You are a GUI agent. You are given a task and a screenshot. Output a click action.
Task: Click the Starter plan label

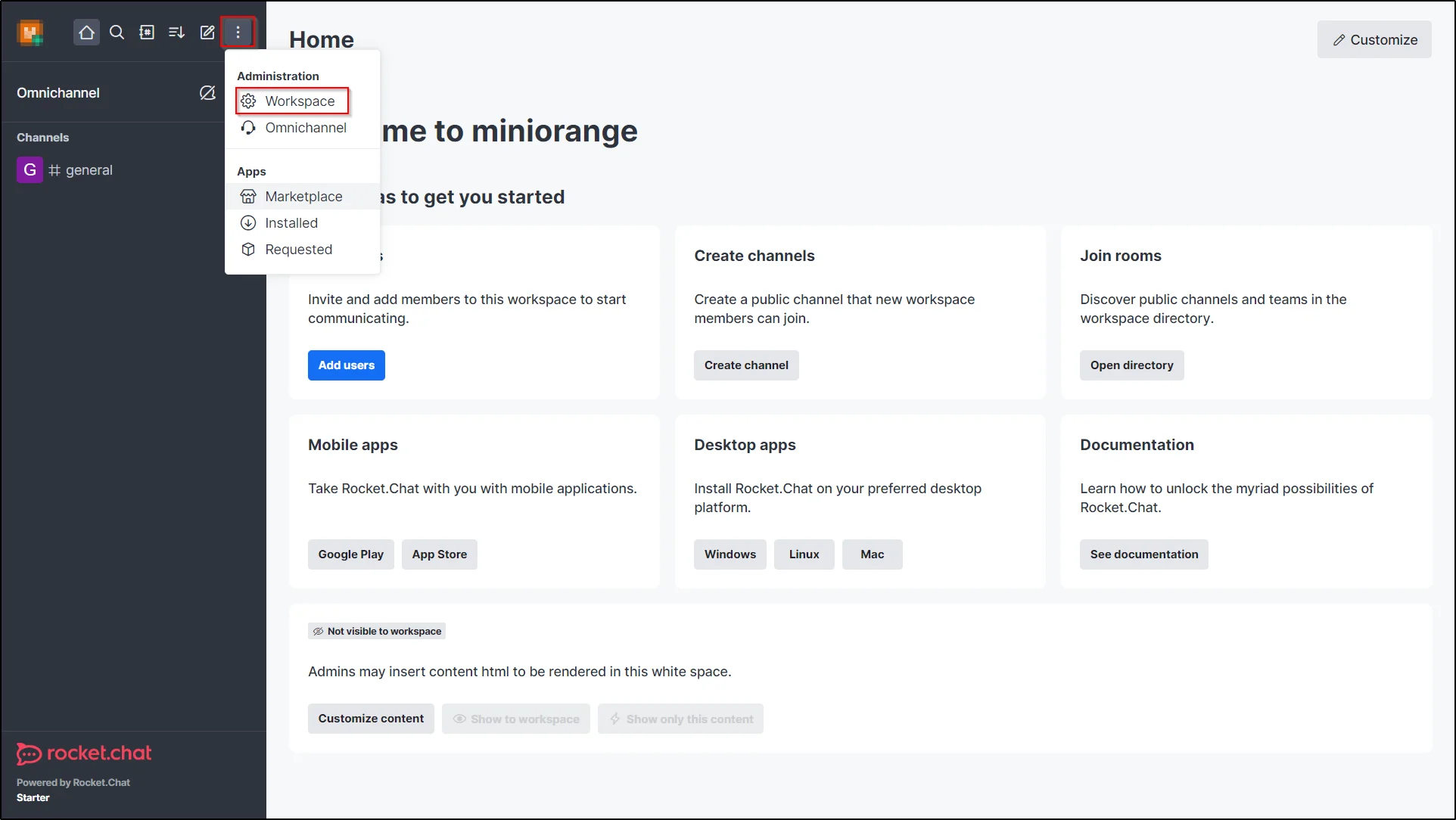[x=33, y=798]
